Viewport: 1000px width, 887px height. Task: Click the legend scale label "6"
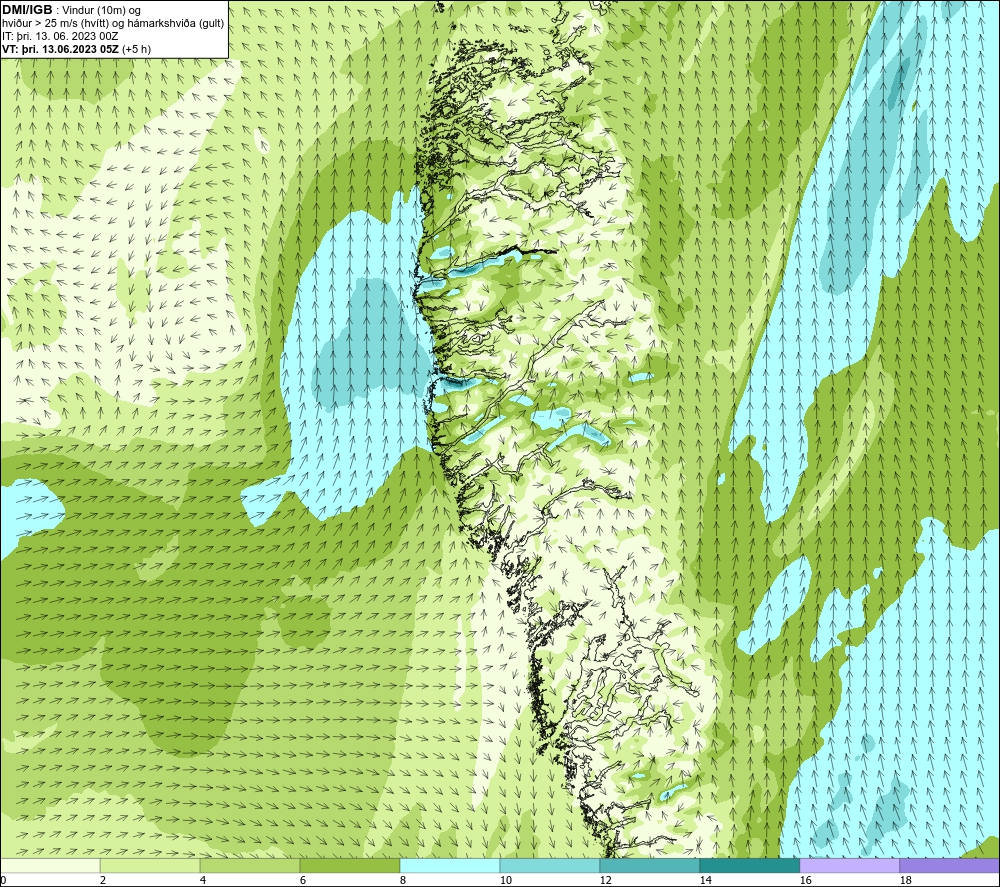coord(303,881)
